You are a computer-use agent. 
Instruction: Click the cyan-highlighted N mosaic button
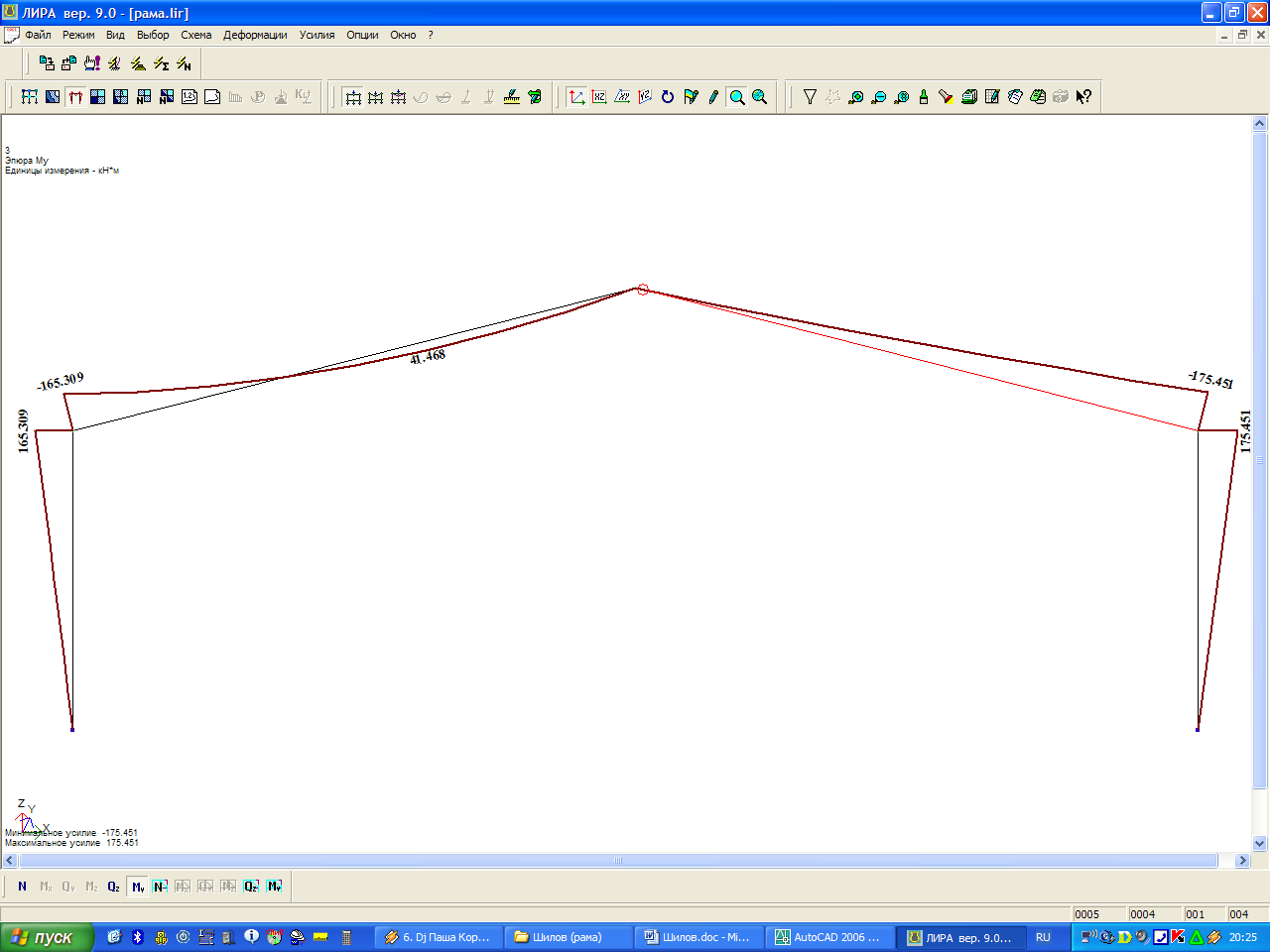(x=160, y=887)
